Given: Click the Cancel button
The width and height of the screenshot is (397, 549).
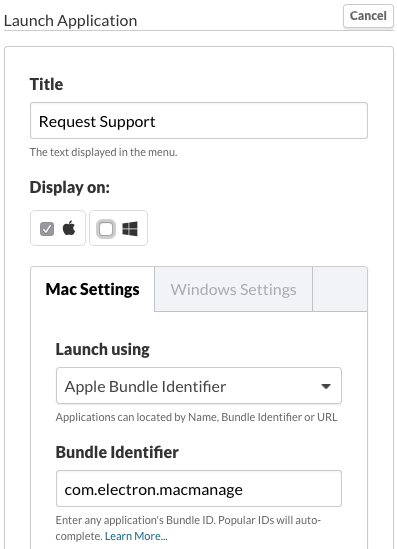Looking at the screenshot, I should 368,16.
